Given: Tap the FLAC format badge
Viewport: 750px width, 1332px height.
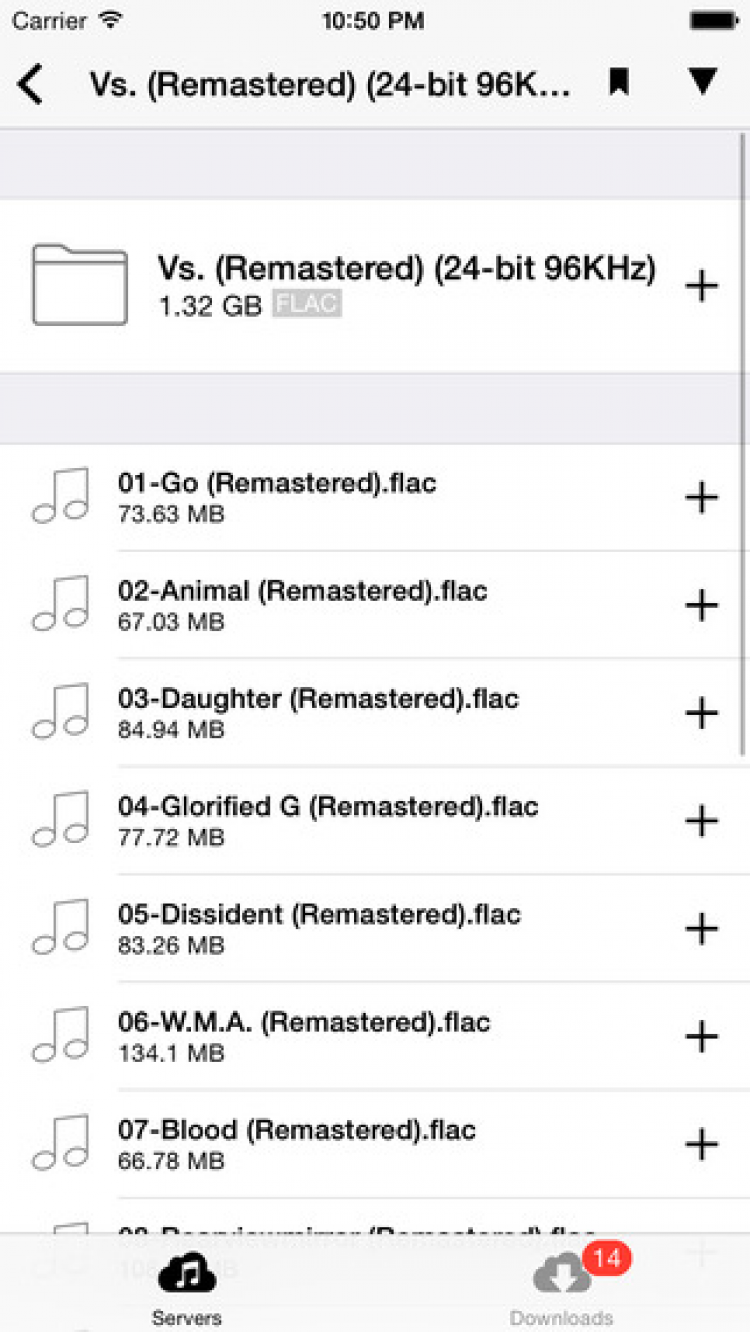Looking at the screenshot, I should (308, 304).
